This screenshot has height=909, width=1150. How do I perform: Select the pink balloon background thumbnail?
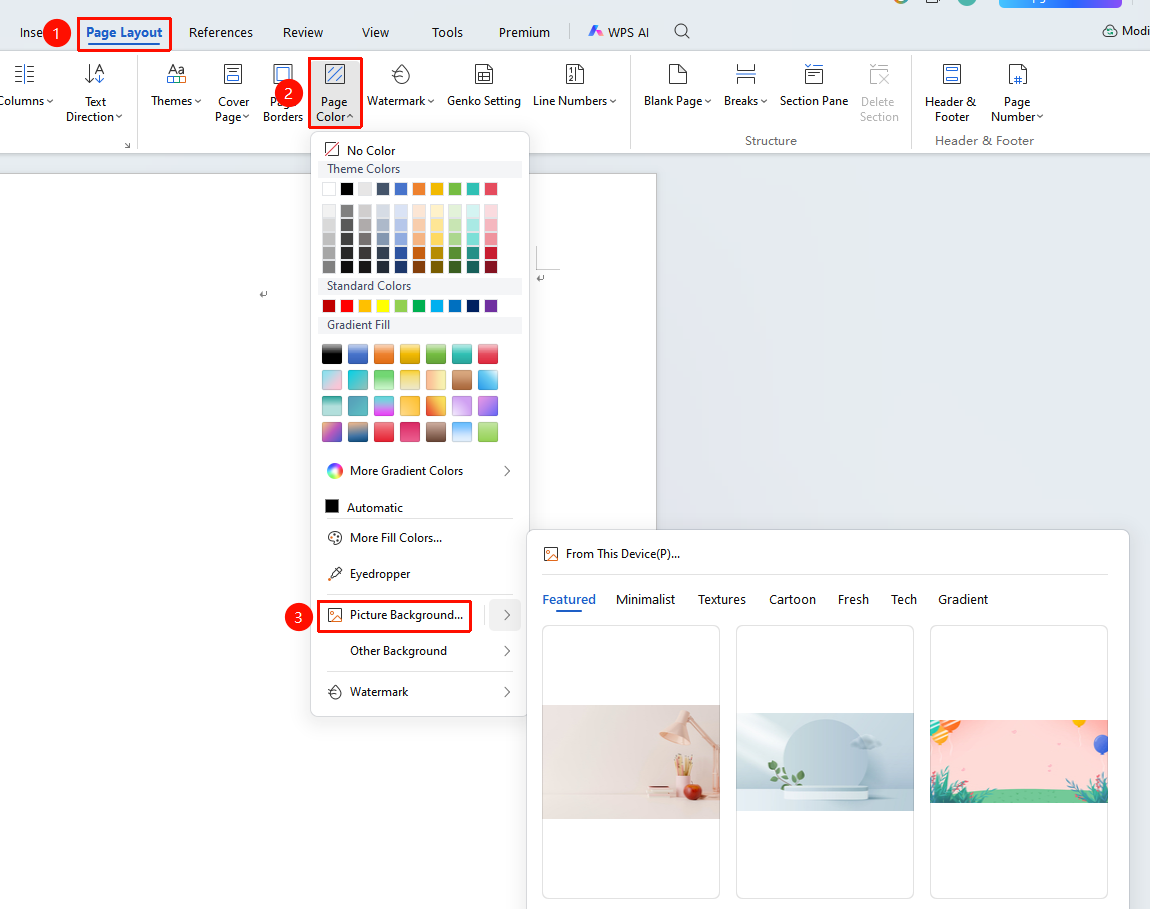point(1019,762)
